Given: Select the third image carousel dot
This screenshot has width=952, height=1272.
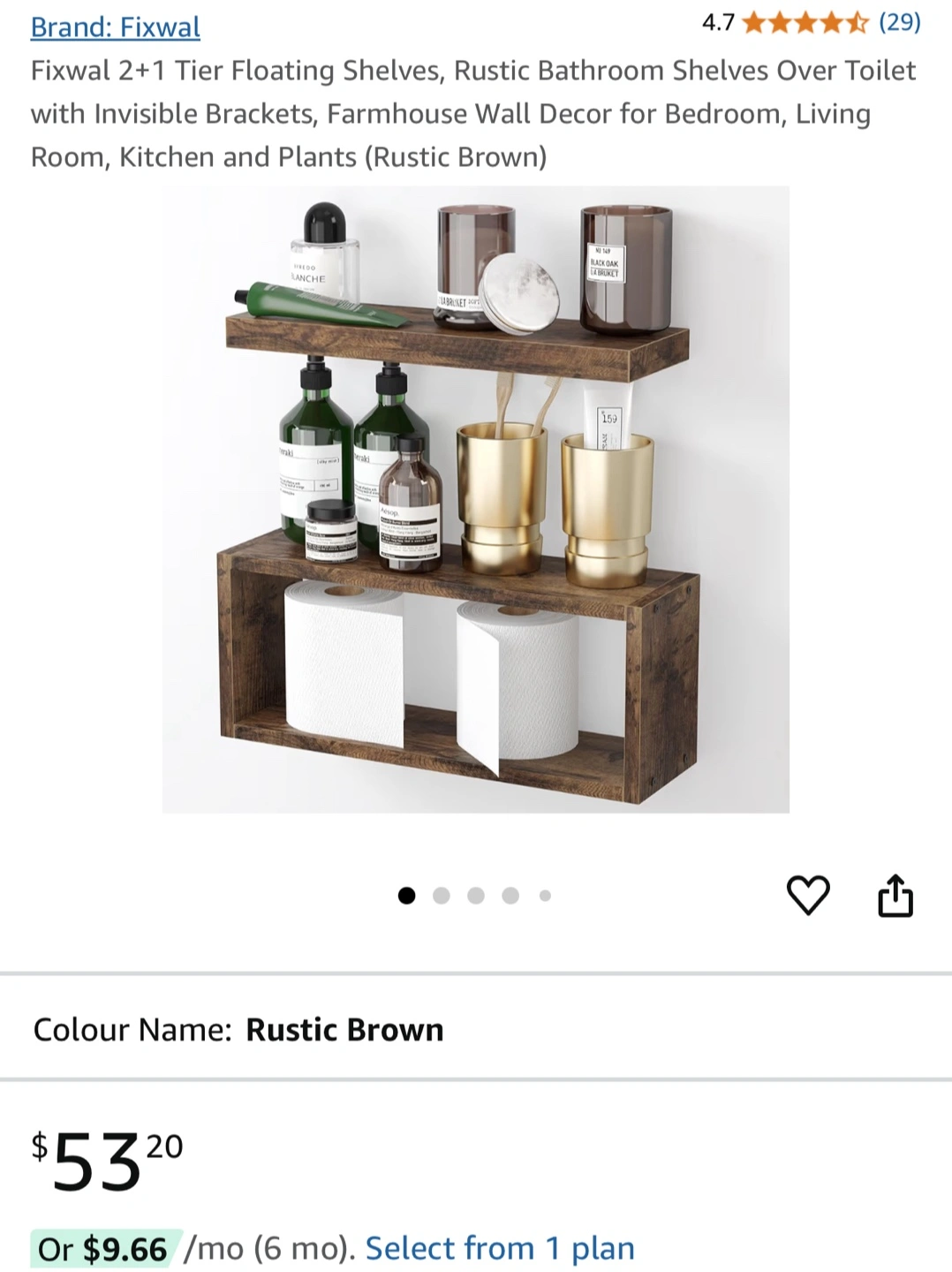Looking at the screenshot, I should [476, 896].
